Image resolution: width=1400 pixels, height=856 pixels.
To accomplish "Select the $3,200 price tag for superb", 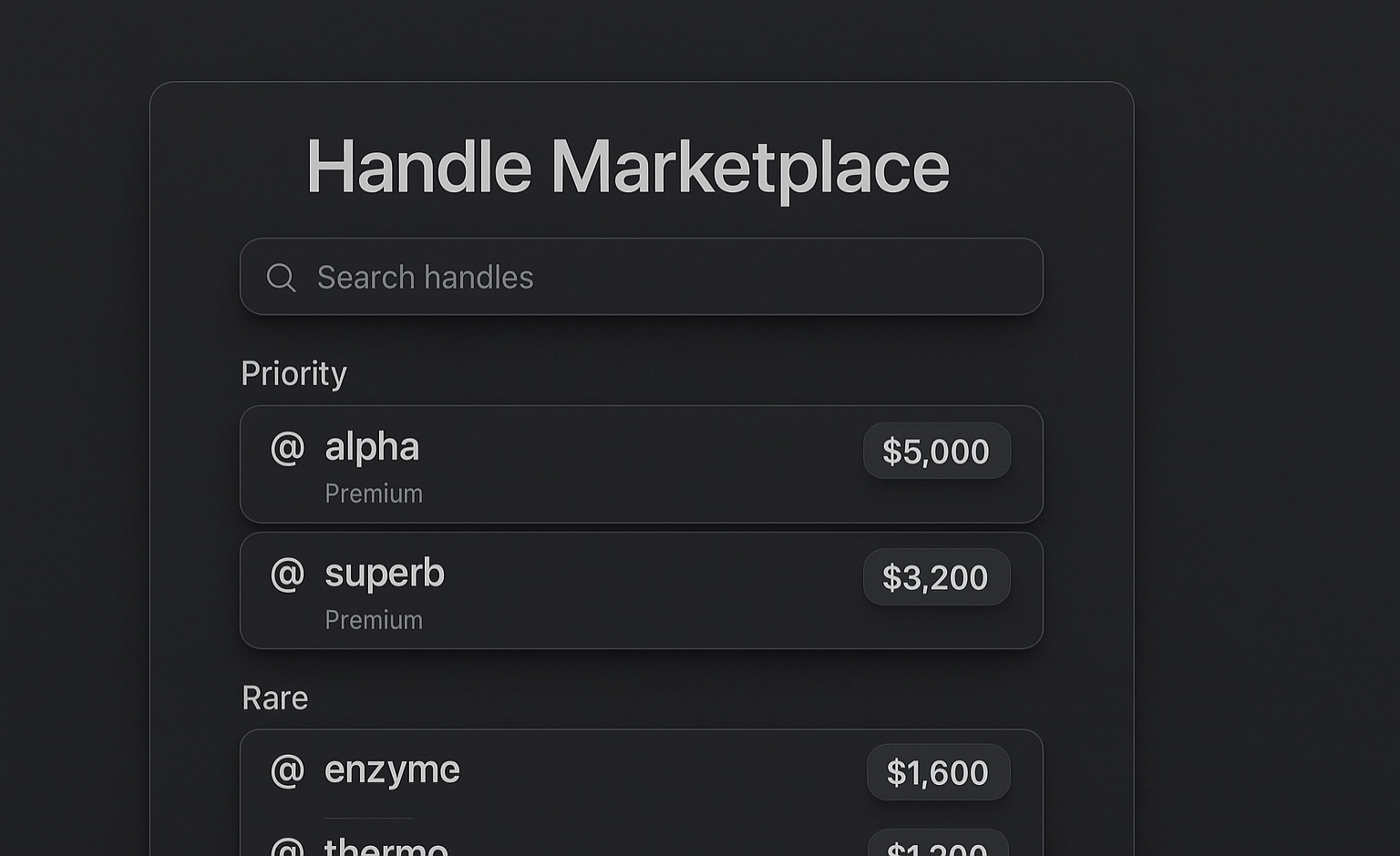I will tap(936, 577).
